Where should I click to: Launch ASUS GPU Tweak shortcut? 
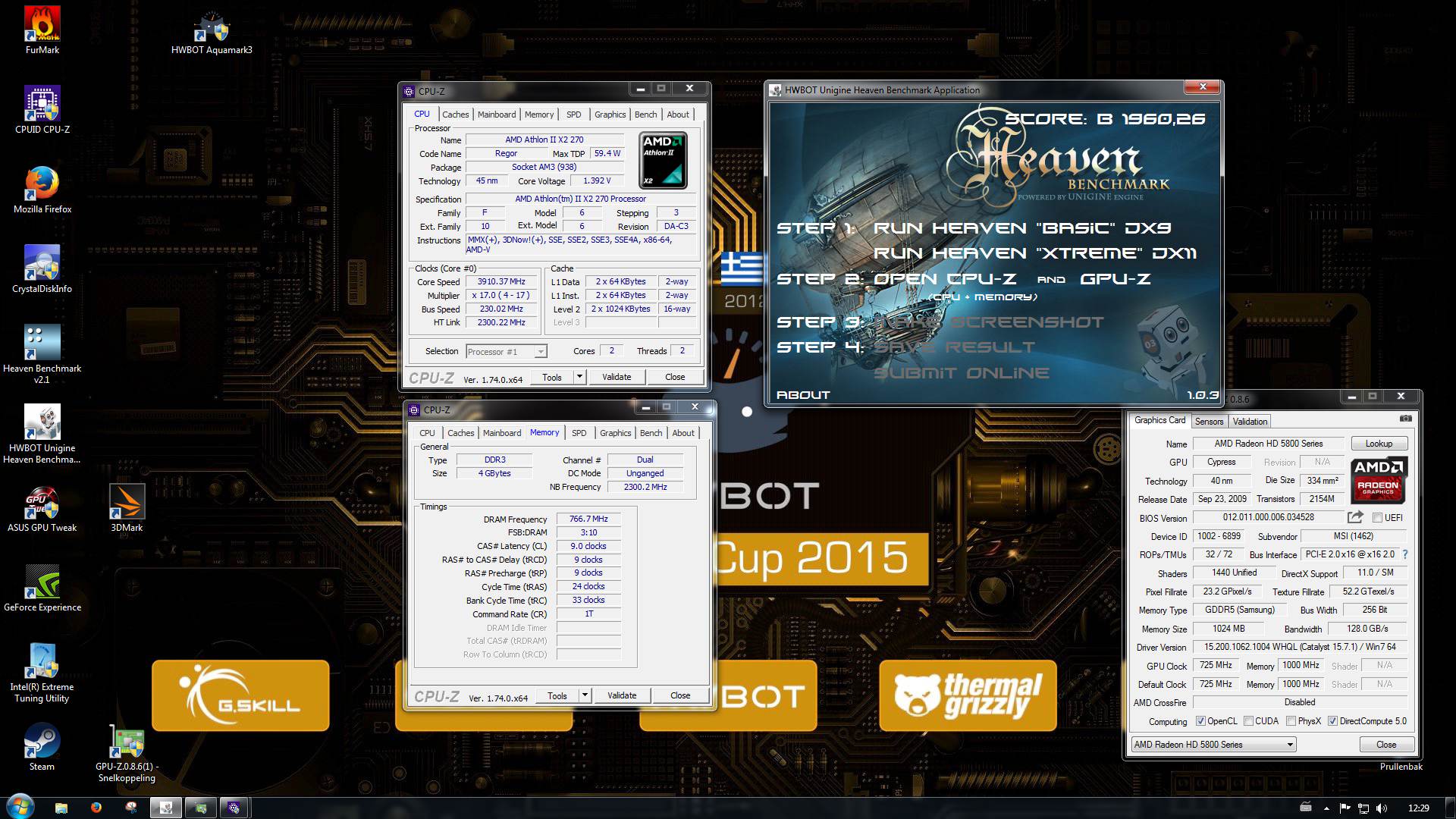42,508
